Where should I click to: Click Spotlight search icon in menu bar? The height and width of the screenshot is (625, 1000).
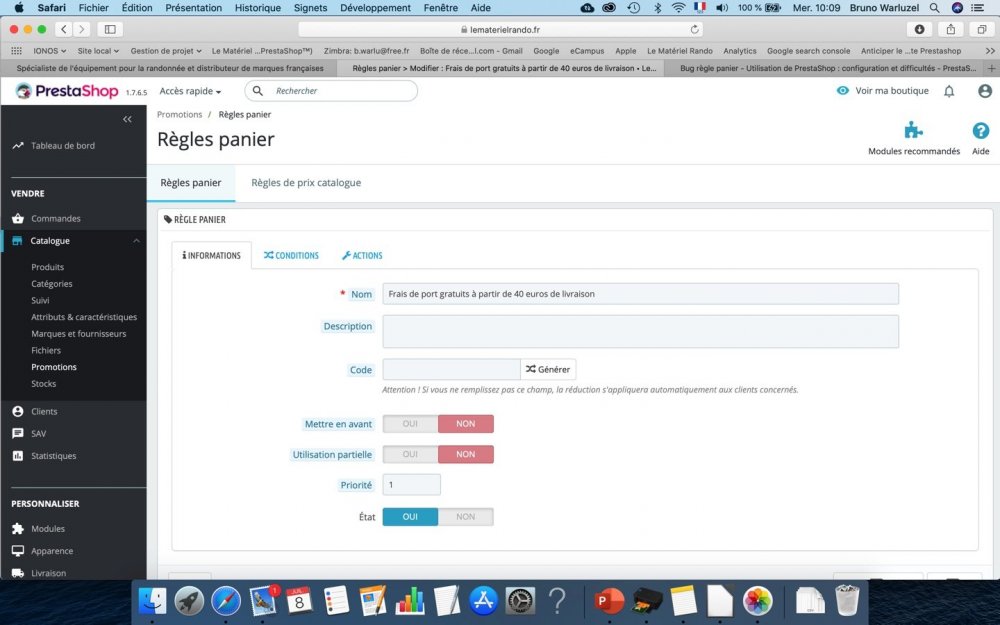coord(934,8)
